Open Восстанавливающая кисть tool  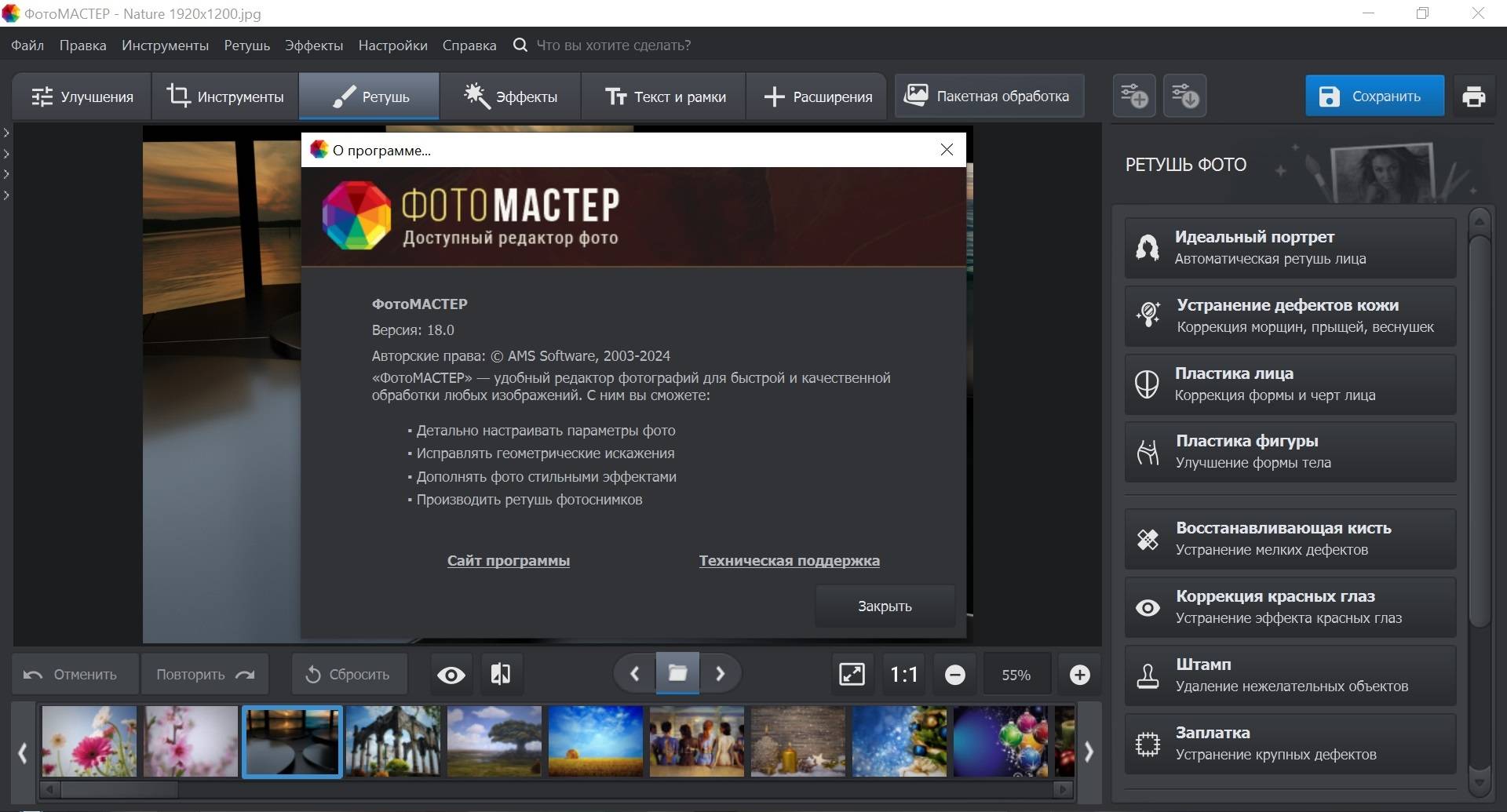pyautogui.click(x=1290, y=539)
